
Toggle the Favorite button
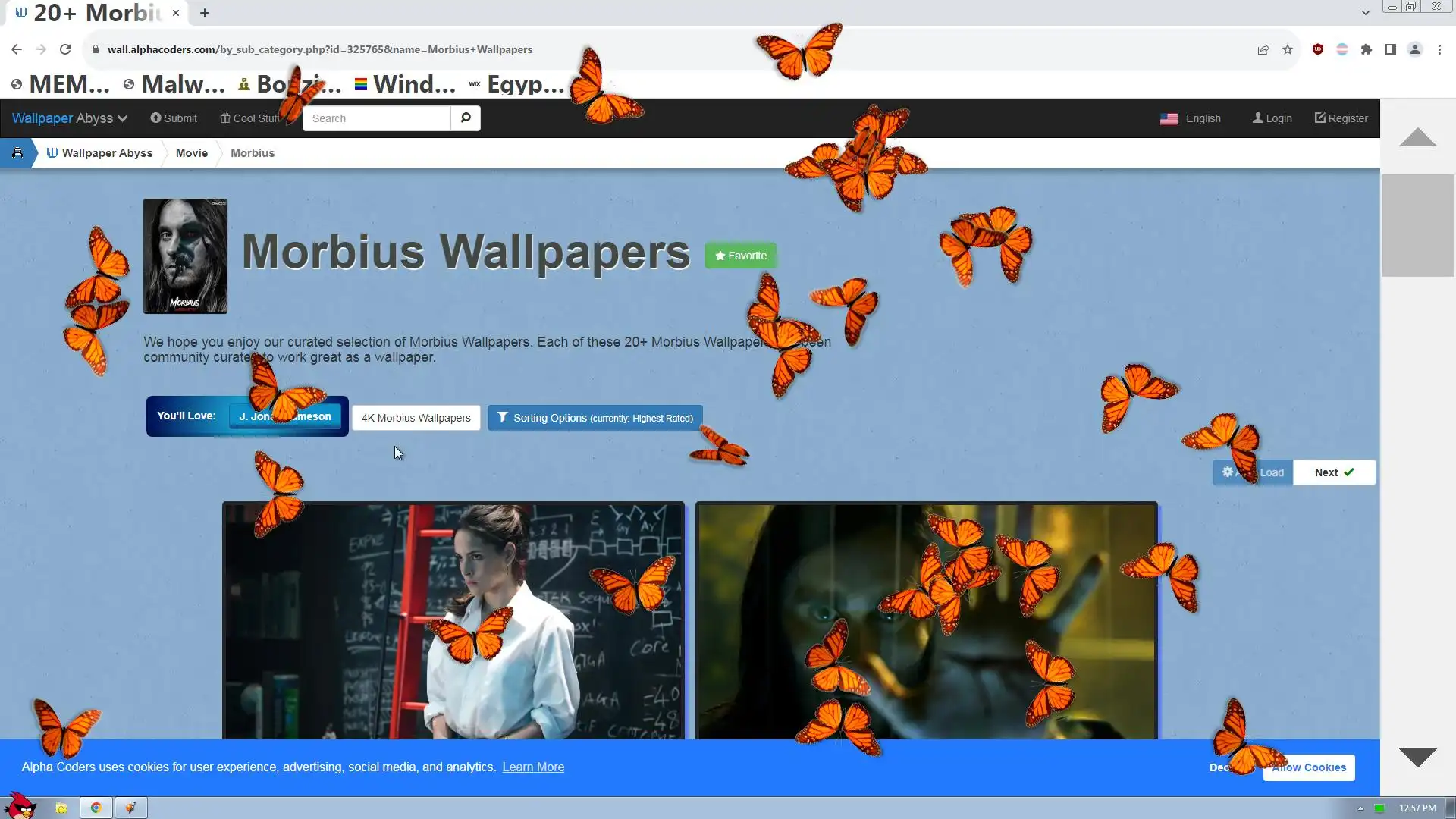(741, 256)
